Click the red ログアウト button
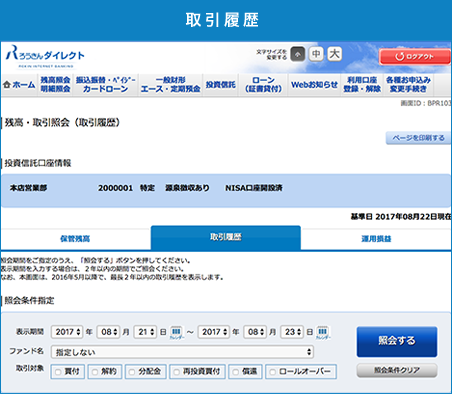 [415, 56]
